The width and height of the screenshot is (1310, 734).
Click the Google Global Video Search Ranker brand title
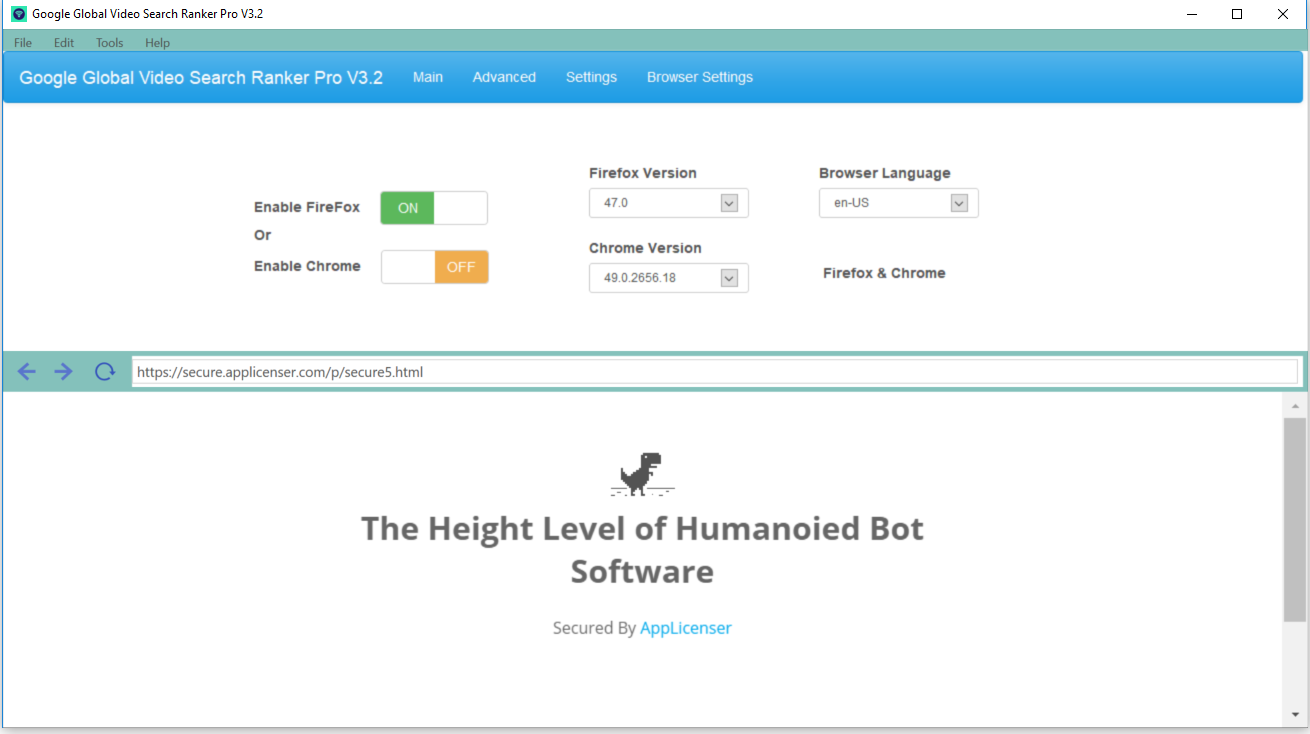tap(201, 78)
